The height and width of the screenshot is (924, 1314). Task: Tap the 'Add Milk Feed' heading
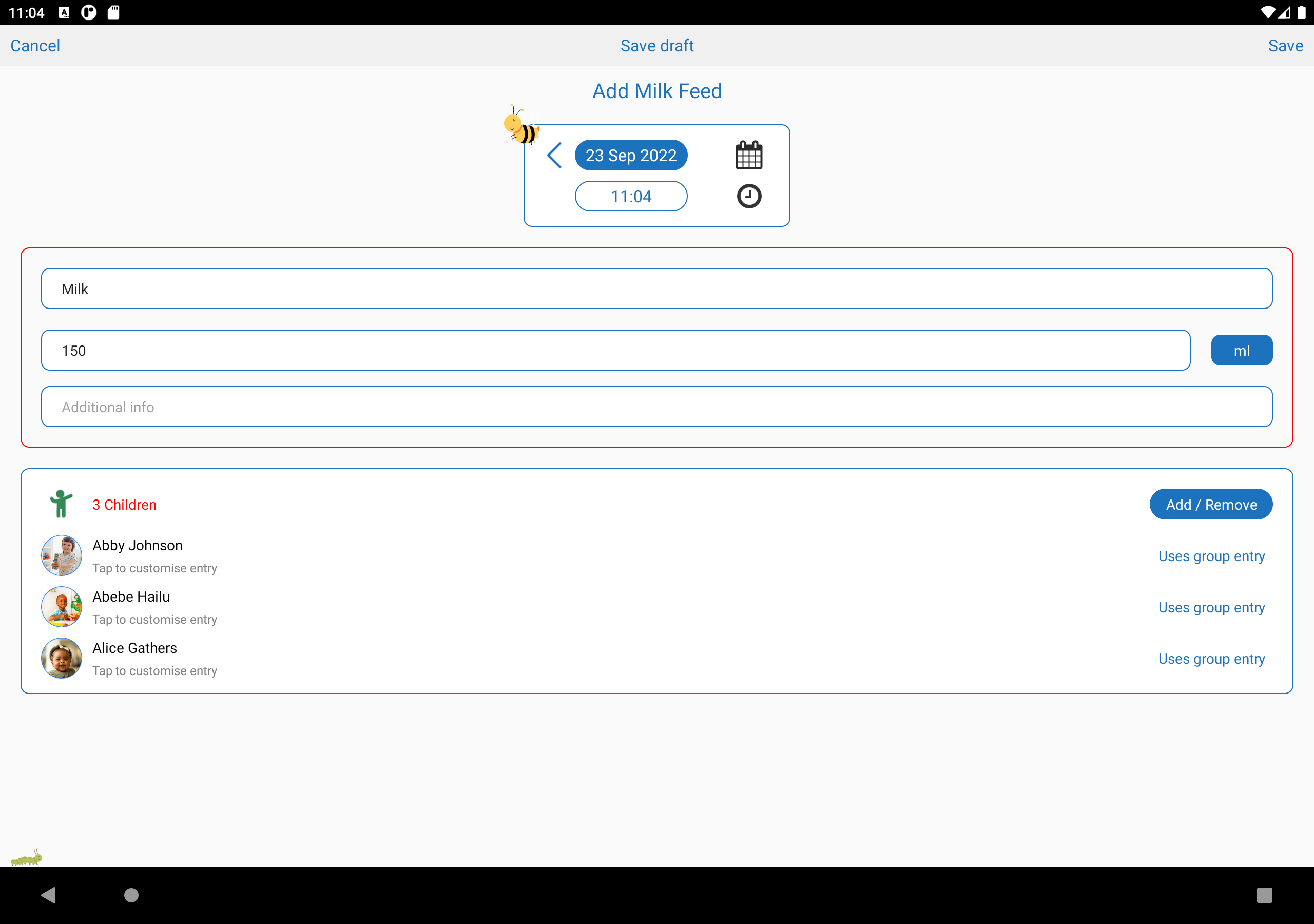click(657, 90)
